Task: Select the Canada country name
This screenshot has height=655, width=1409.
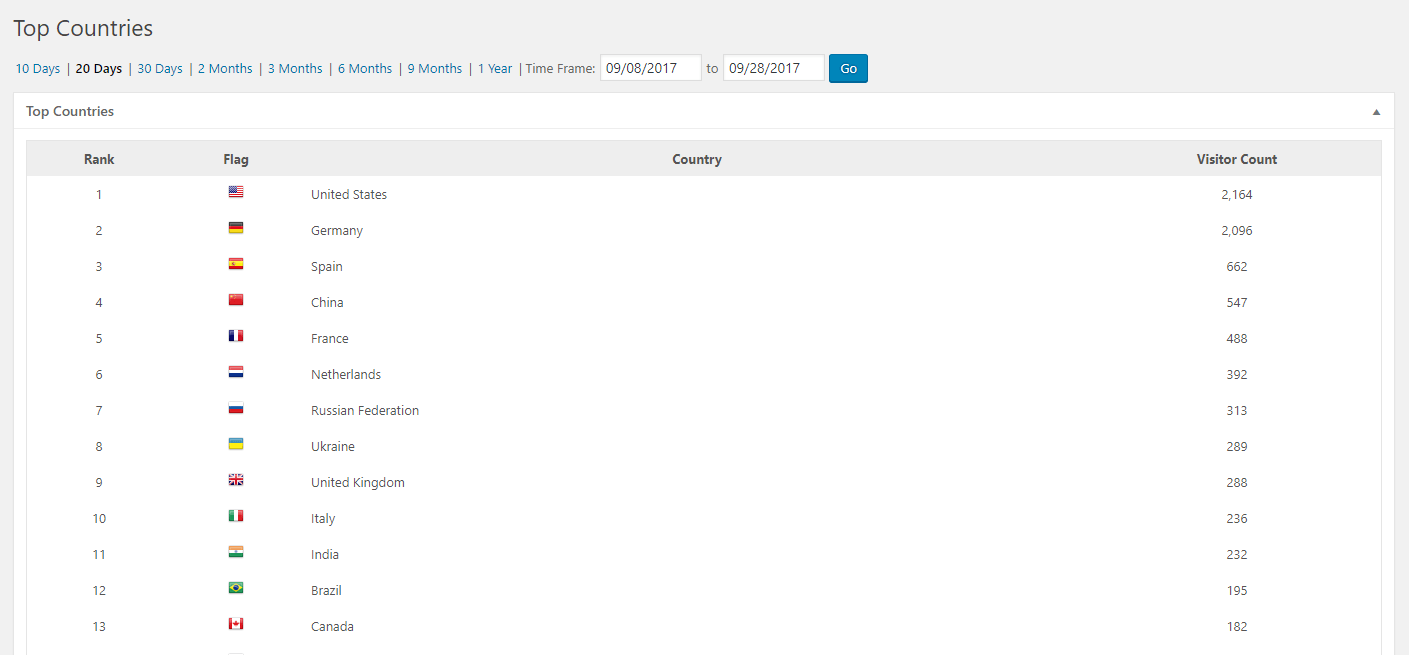Action: coord(332,627)
